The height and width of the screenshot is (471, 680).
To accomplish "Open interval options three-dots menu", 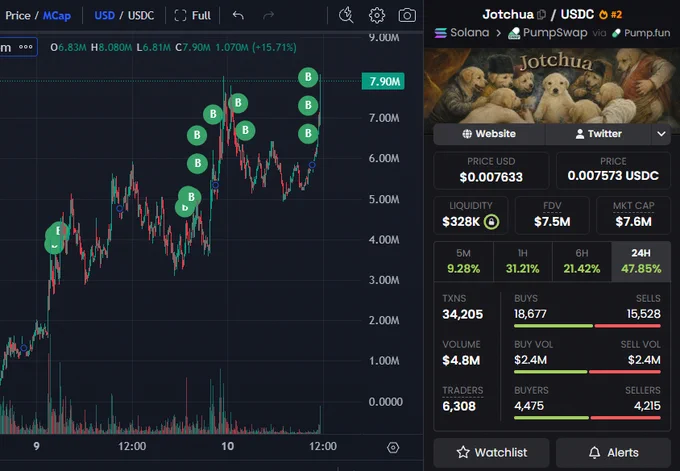I will point(26,47).
